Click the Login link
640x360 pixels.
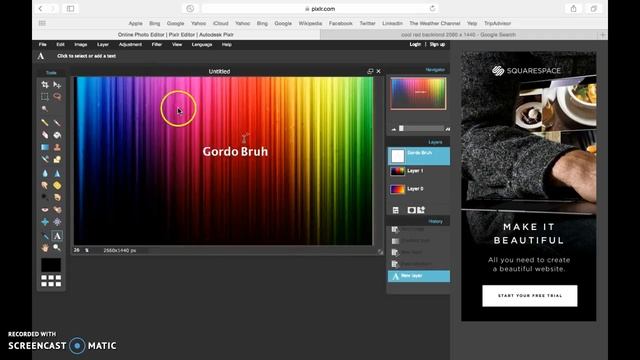tap(415, 44)
